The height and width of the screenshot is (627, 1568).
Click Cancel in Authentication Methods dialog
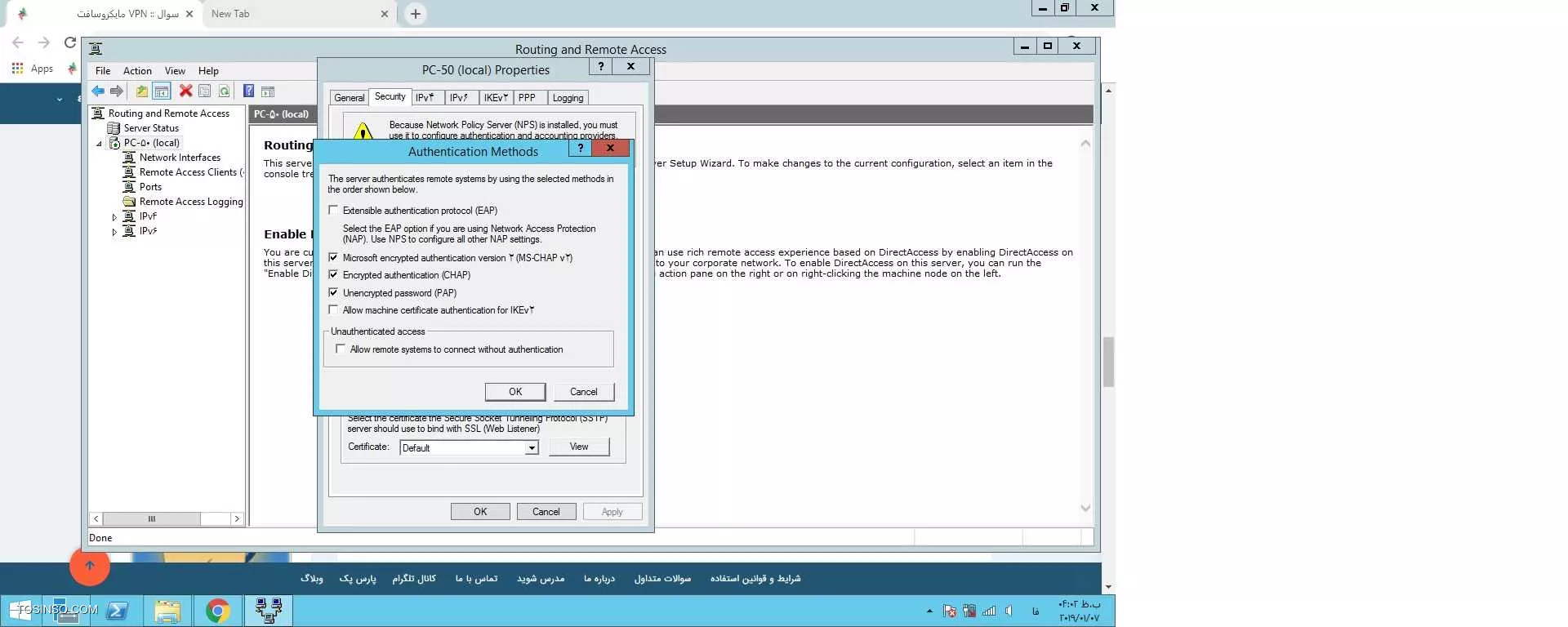pos(583,392)
